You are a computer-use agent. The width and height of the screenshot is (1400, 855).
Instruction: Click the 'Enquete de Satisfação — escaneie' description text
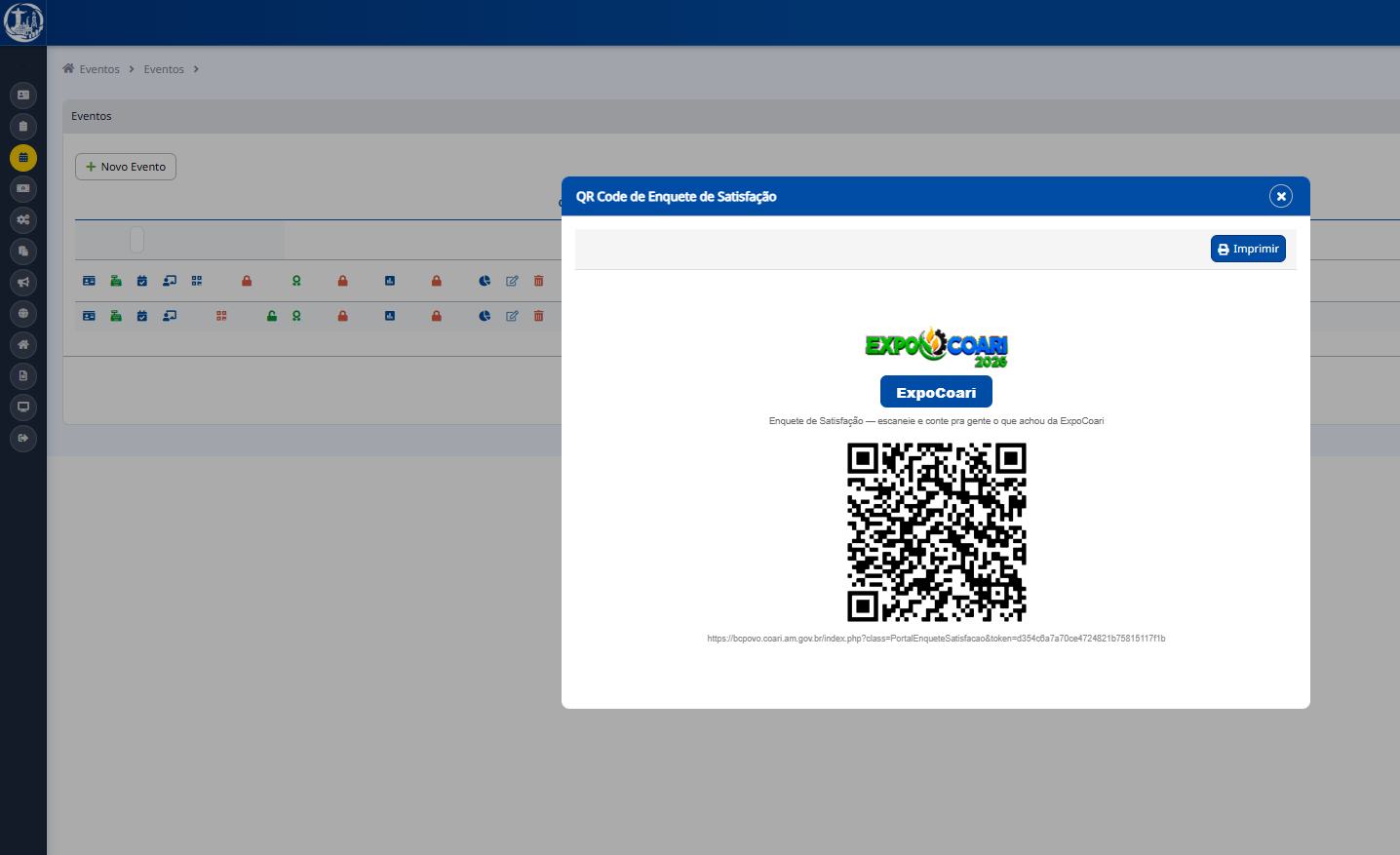pos(936,421)
